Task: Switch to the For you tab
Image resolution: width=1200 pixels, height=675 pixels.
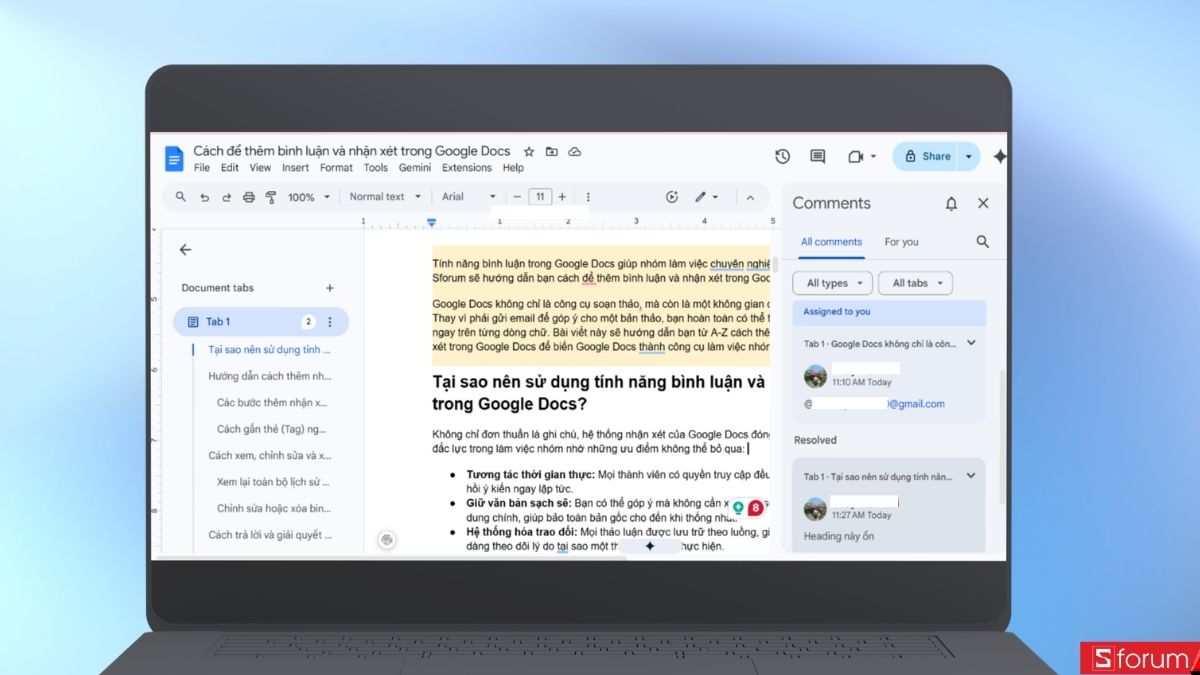Action: (901, 242)
